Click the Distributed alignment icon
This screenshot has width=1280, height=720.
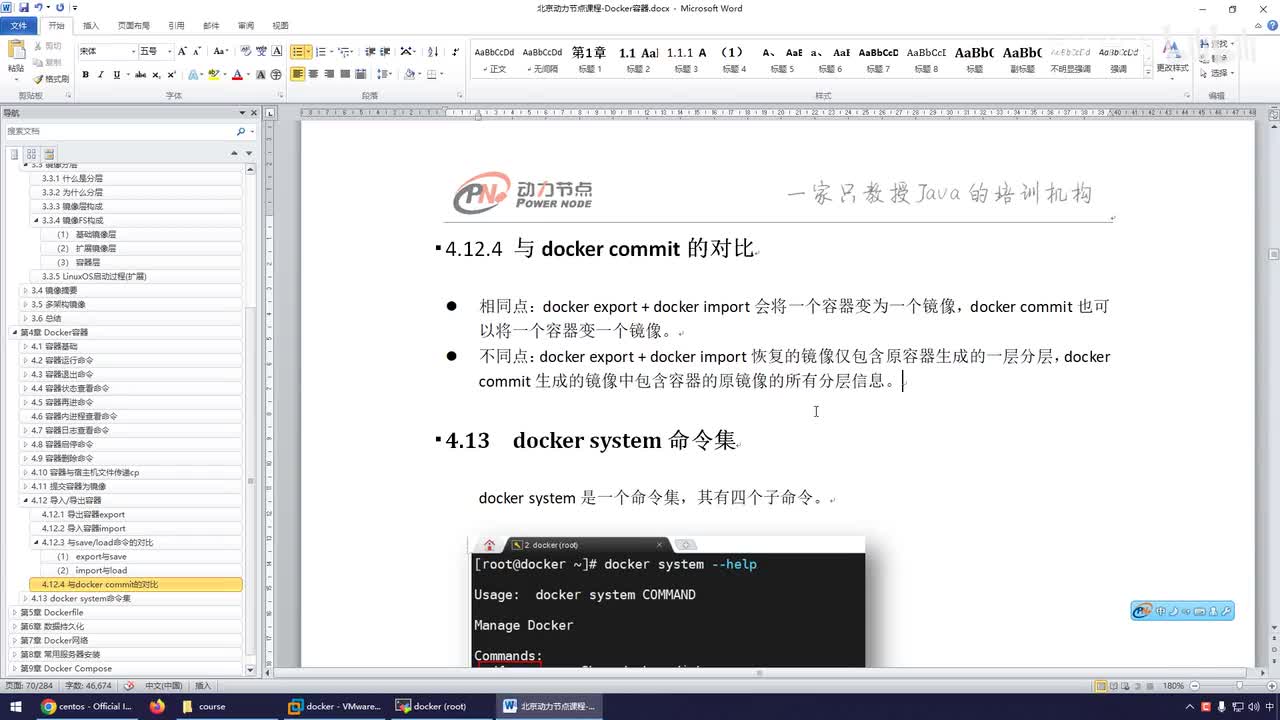pos(362,74)
